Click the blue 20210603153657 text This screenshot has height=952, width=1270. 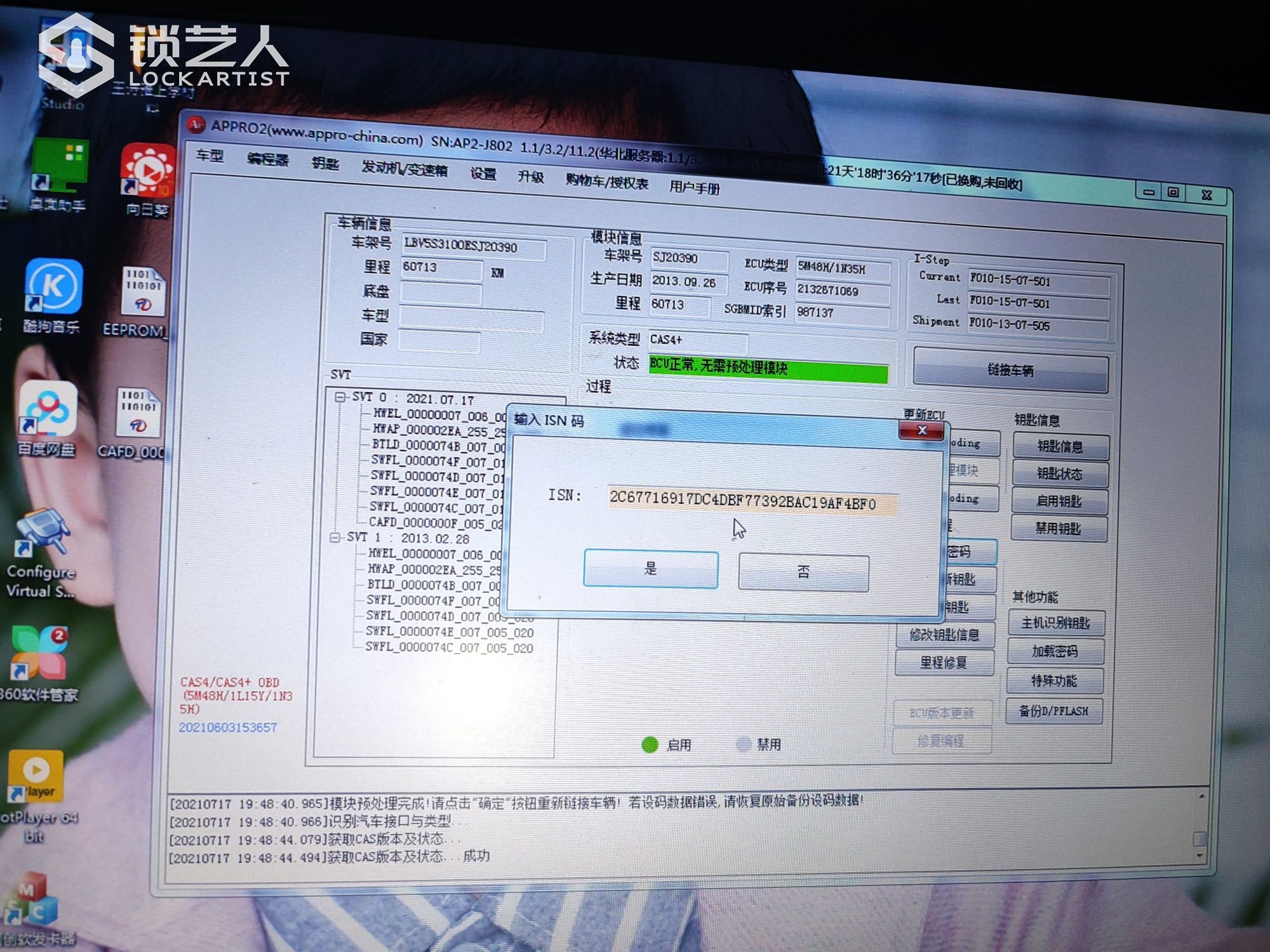click(x=227, y=727)
